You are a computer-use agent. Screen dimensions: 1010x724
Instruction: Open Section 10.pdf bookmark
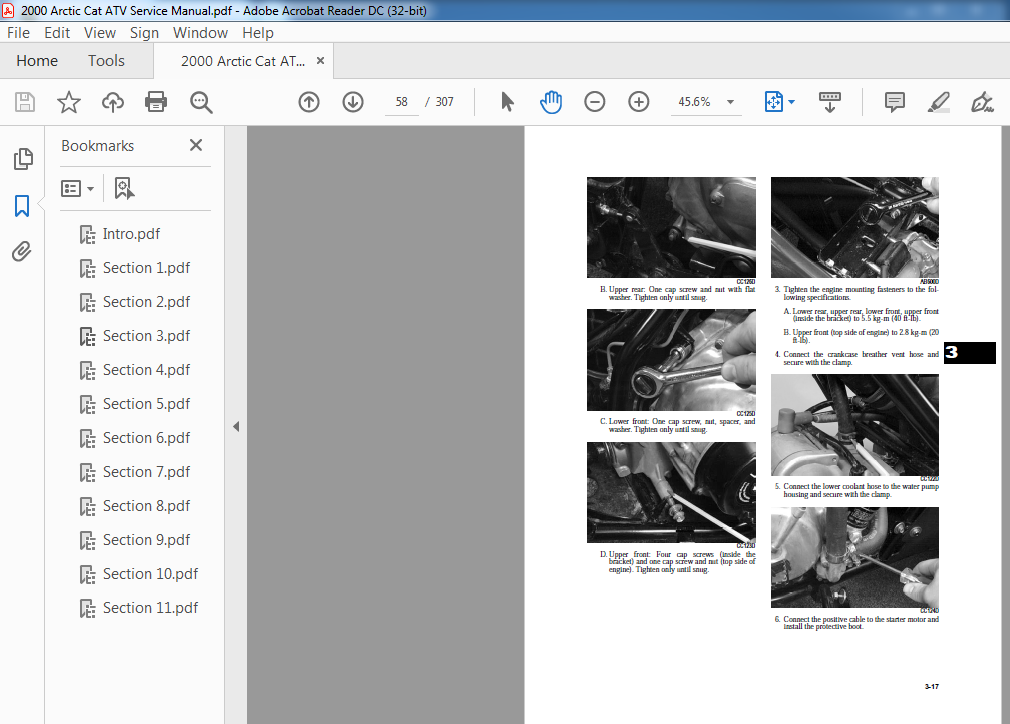(x=150, y=574)
